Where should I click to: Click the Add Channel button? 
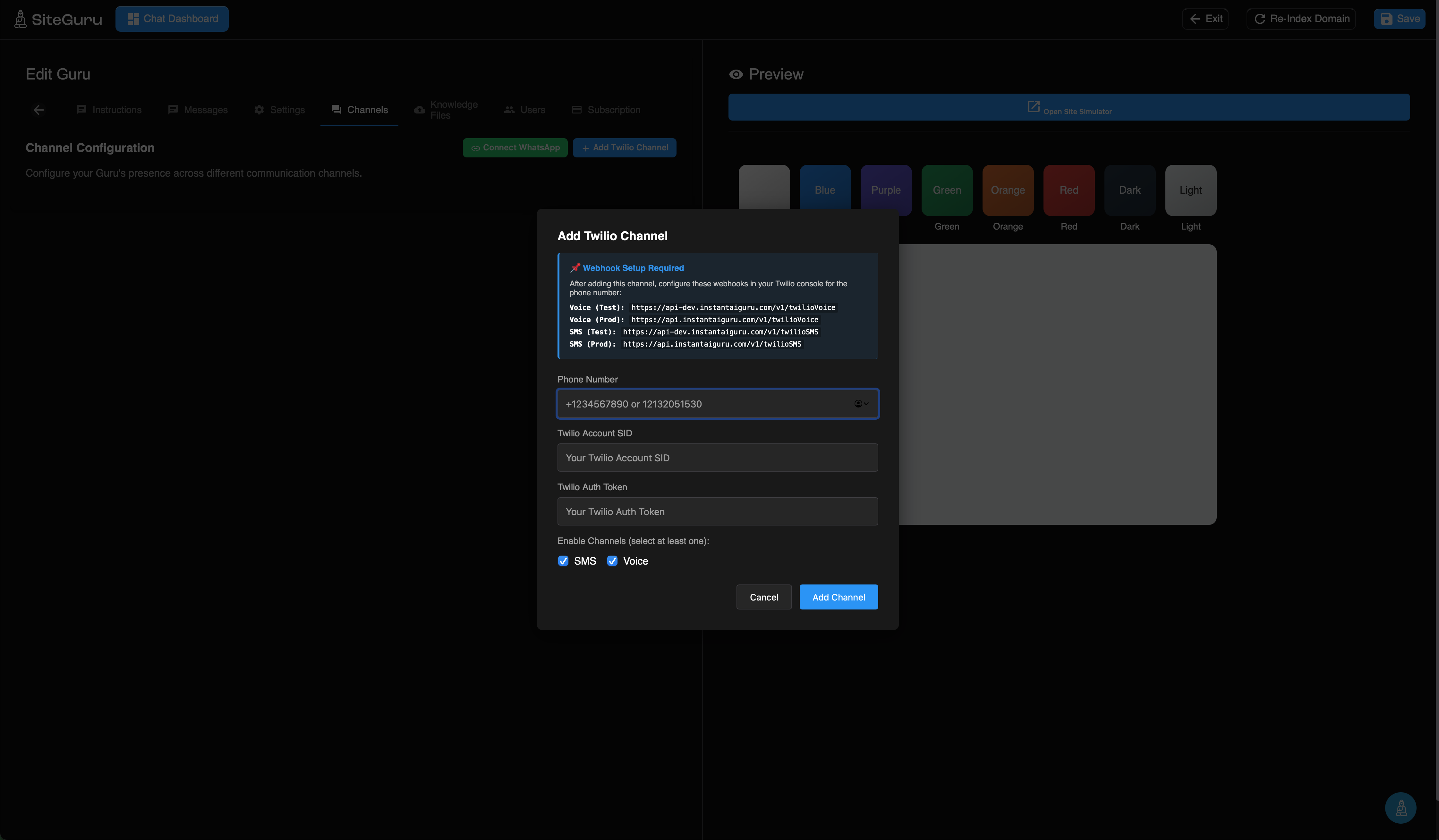coord(838,597)
